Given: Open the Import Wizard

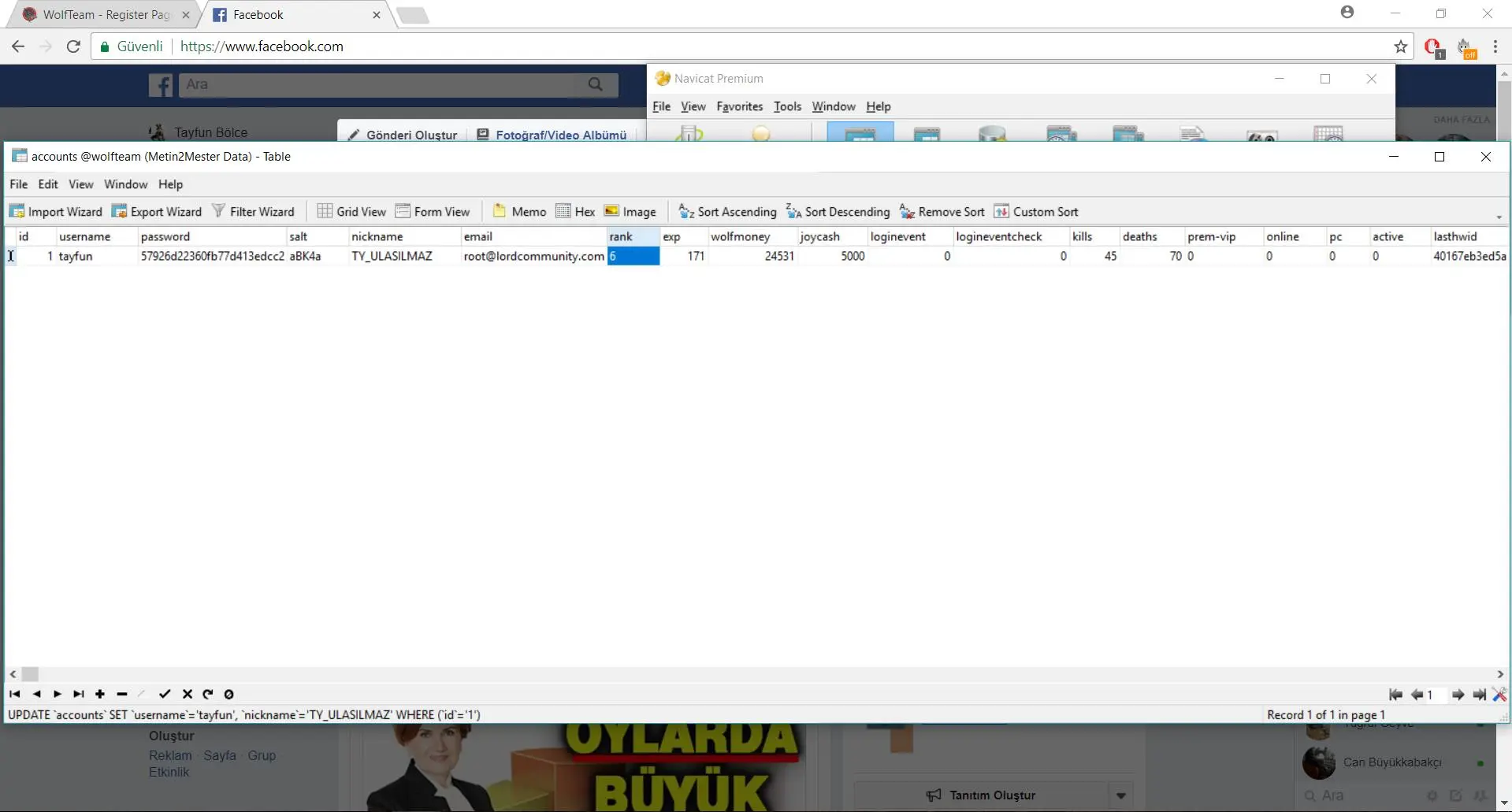Looking at the screenshot, I should click(56, 212).
